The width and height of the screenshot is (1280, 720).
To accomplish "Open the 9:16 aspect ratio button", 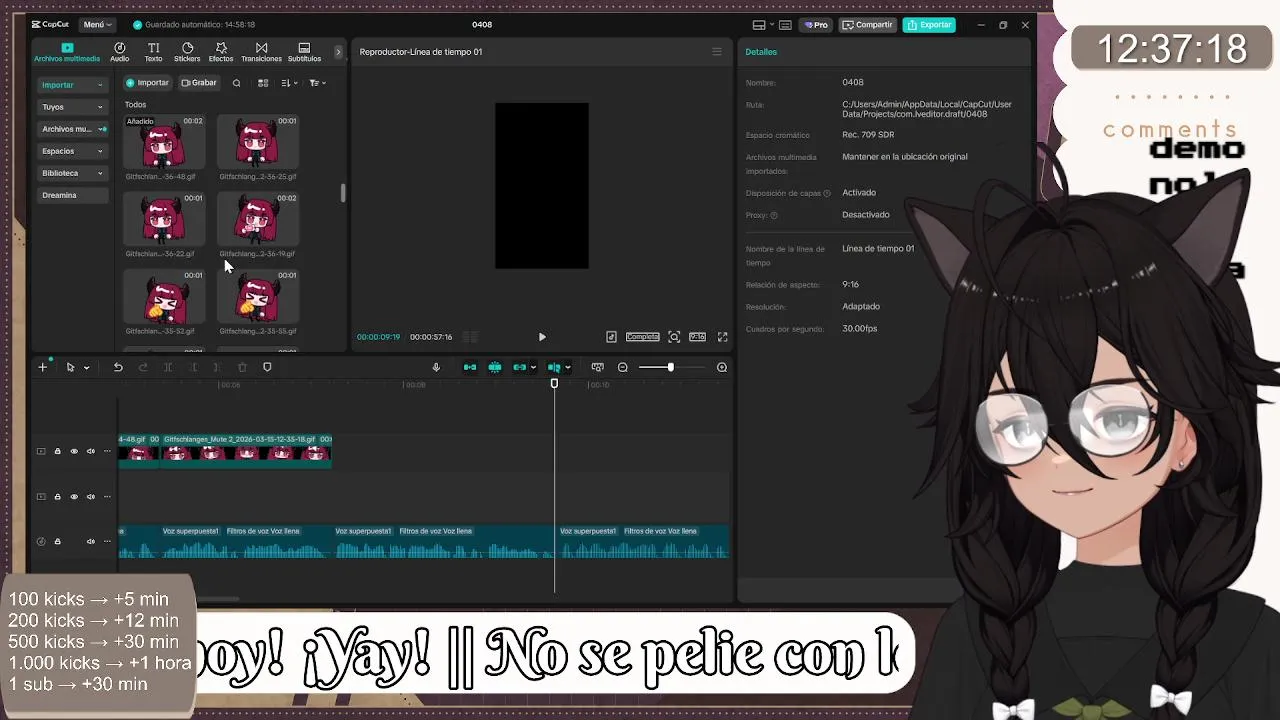I will [x=697, y=337].
